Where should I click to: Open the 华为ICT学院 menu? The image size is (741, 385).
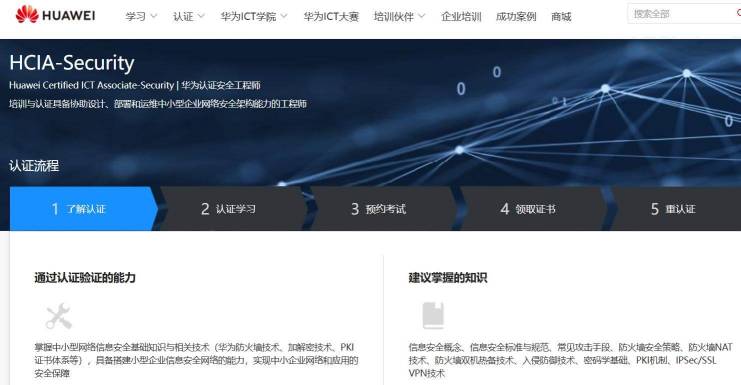click(x=248, y=17)
